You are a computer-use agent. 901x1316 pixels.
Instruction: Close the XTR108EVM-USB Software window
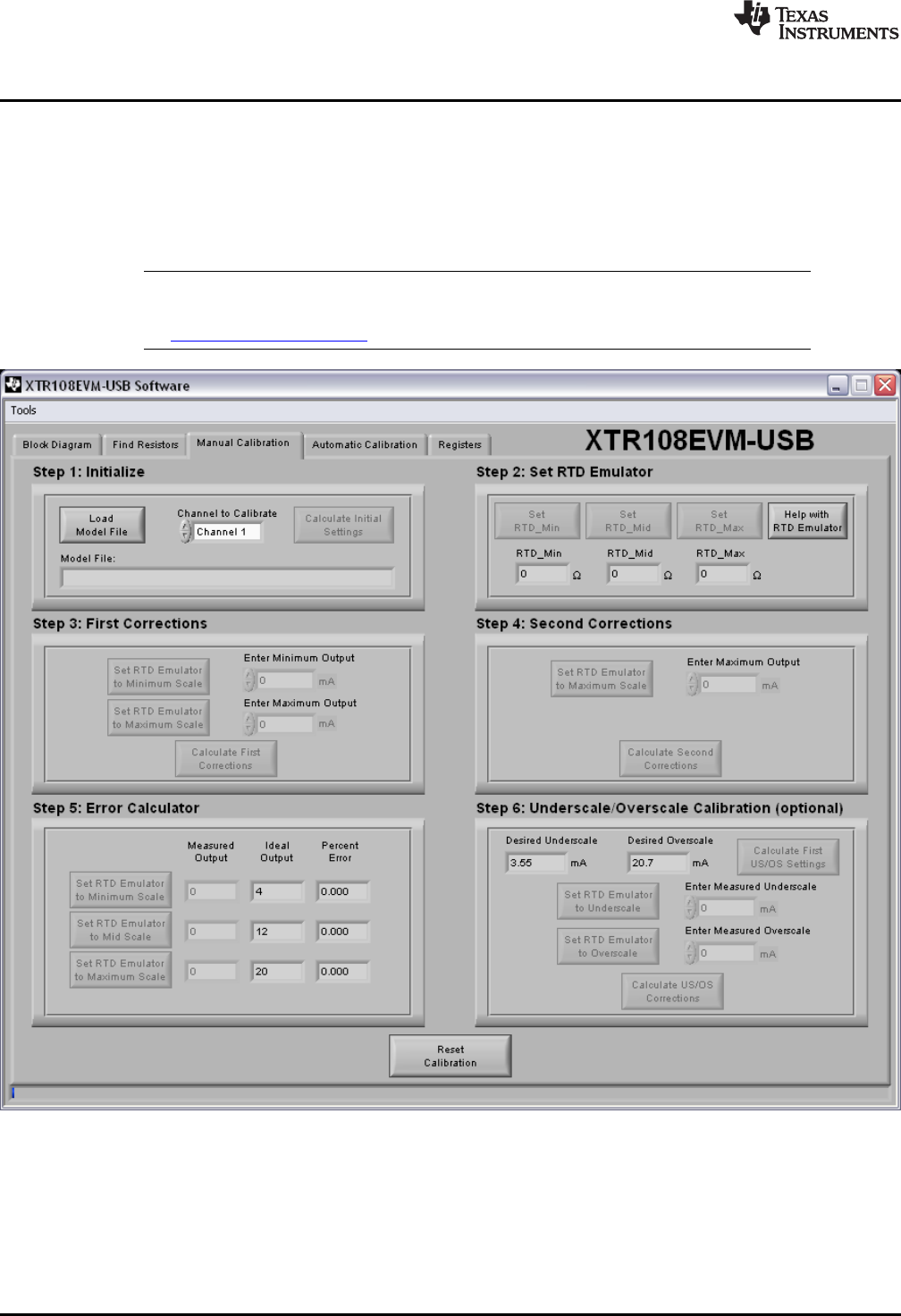tap(885, 385)
